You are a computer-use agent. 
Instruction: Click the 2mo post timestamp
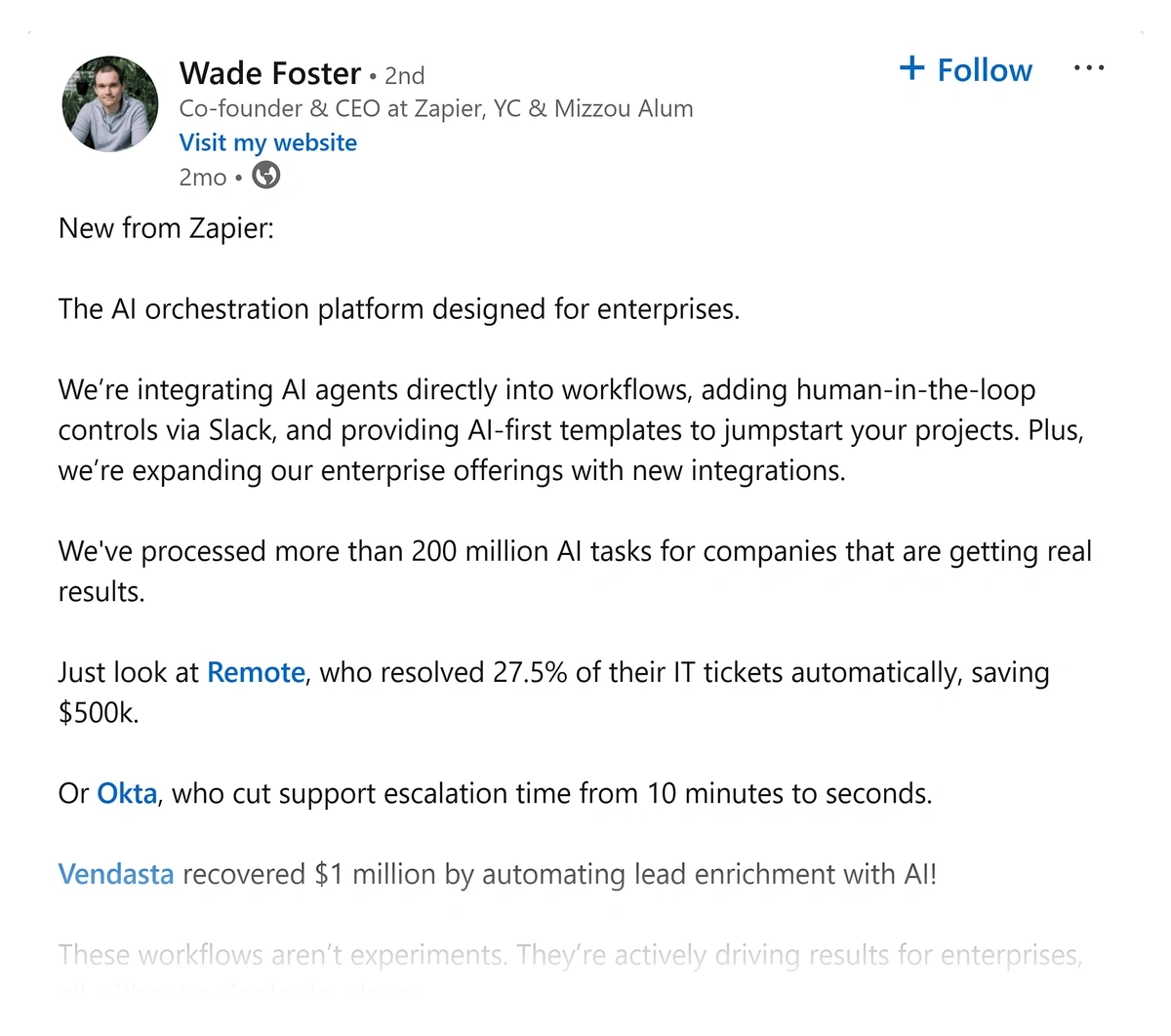pos(203,178)
